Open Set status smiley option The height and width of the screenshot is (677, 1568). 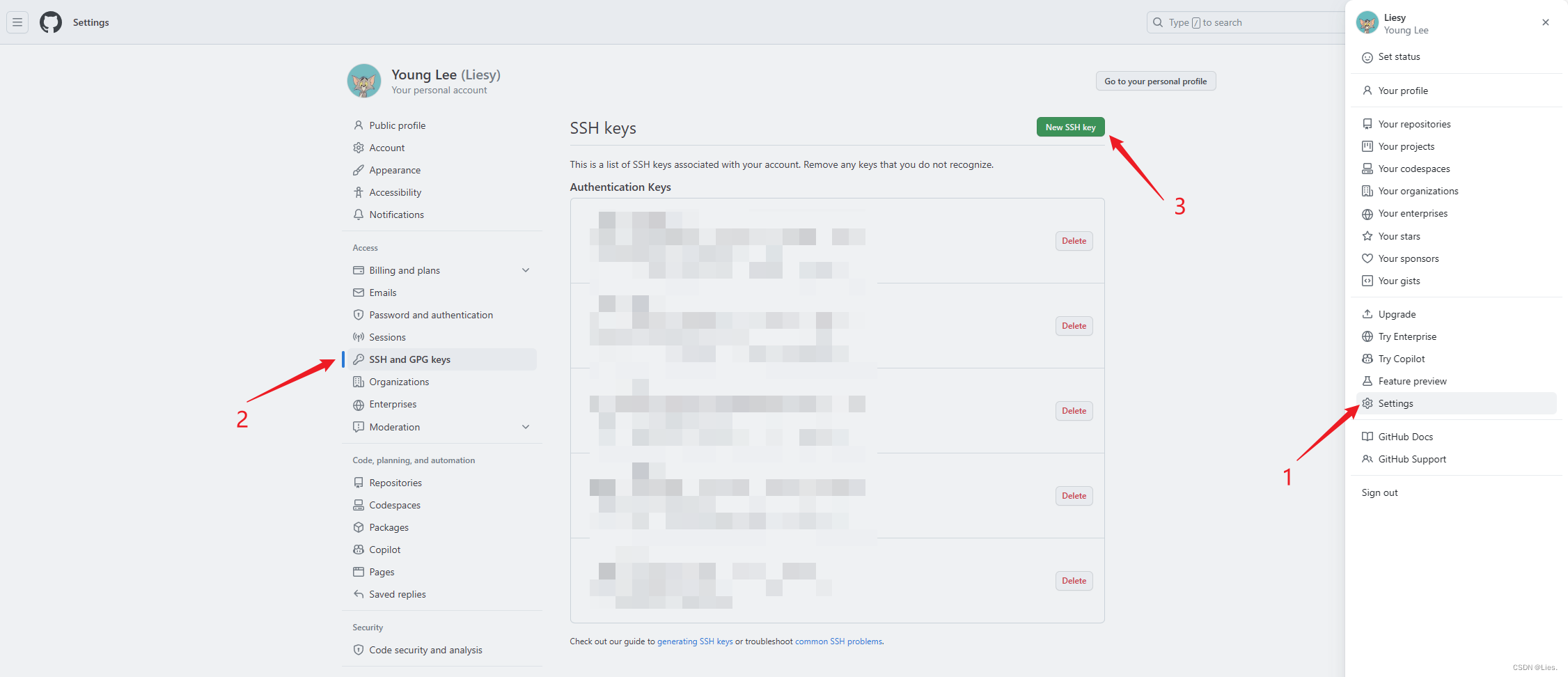click(1367, 57)
